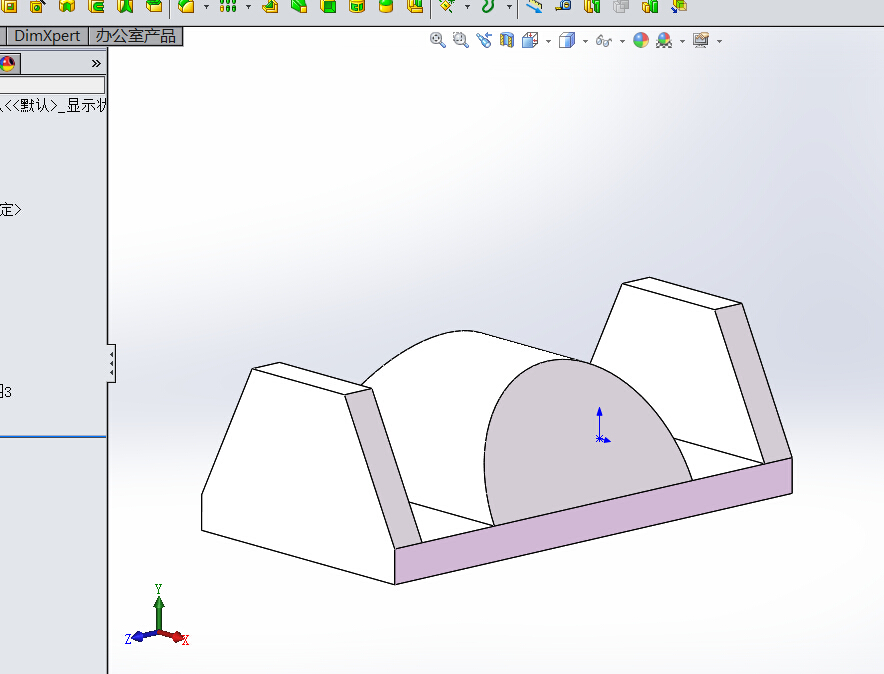Select the <<默认>_显示状 tree entry
This screenshot has width=884, height=674.
(x=54, y=105)
